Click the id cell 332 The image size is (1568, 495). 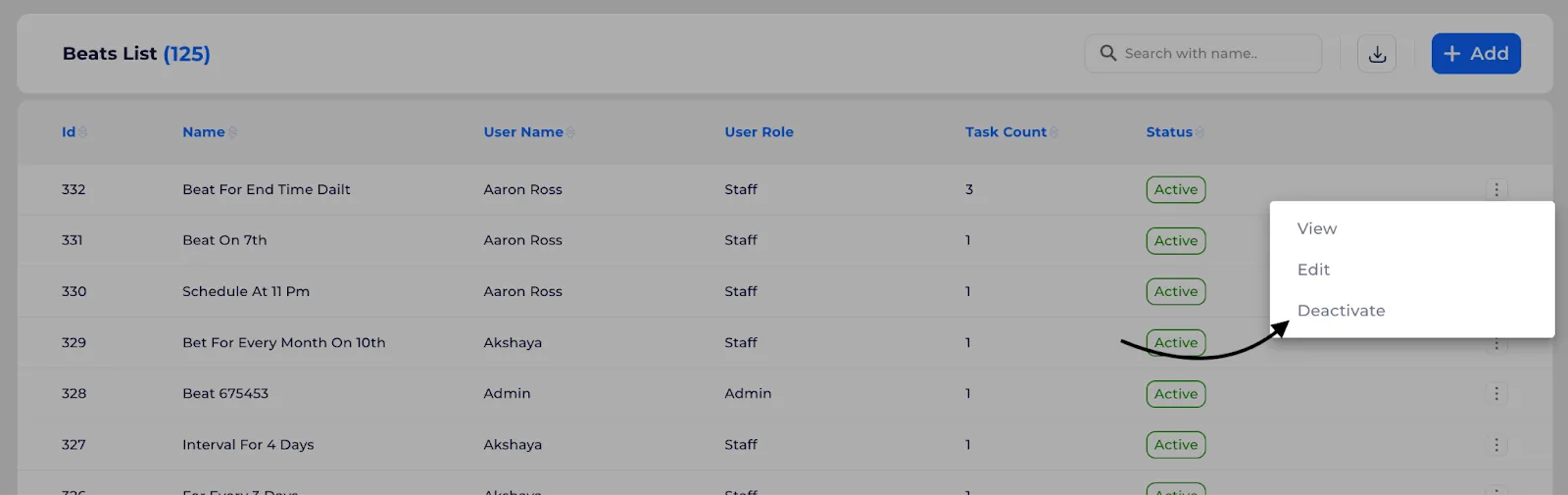click(x=73, y=190)
